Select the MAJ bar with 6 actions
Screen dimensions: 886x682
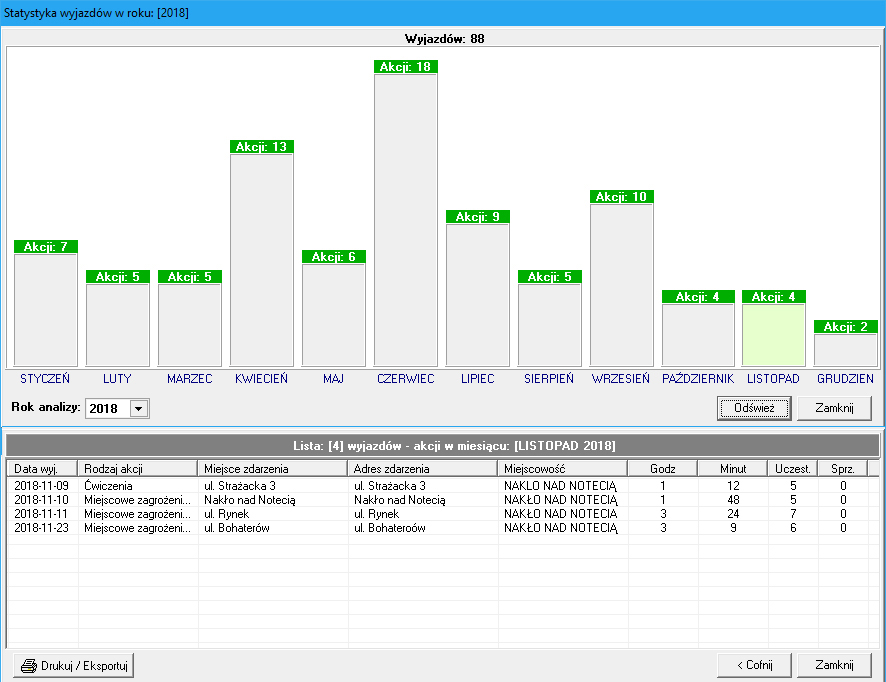click(333, 315)
